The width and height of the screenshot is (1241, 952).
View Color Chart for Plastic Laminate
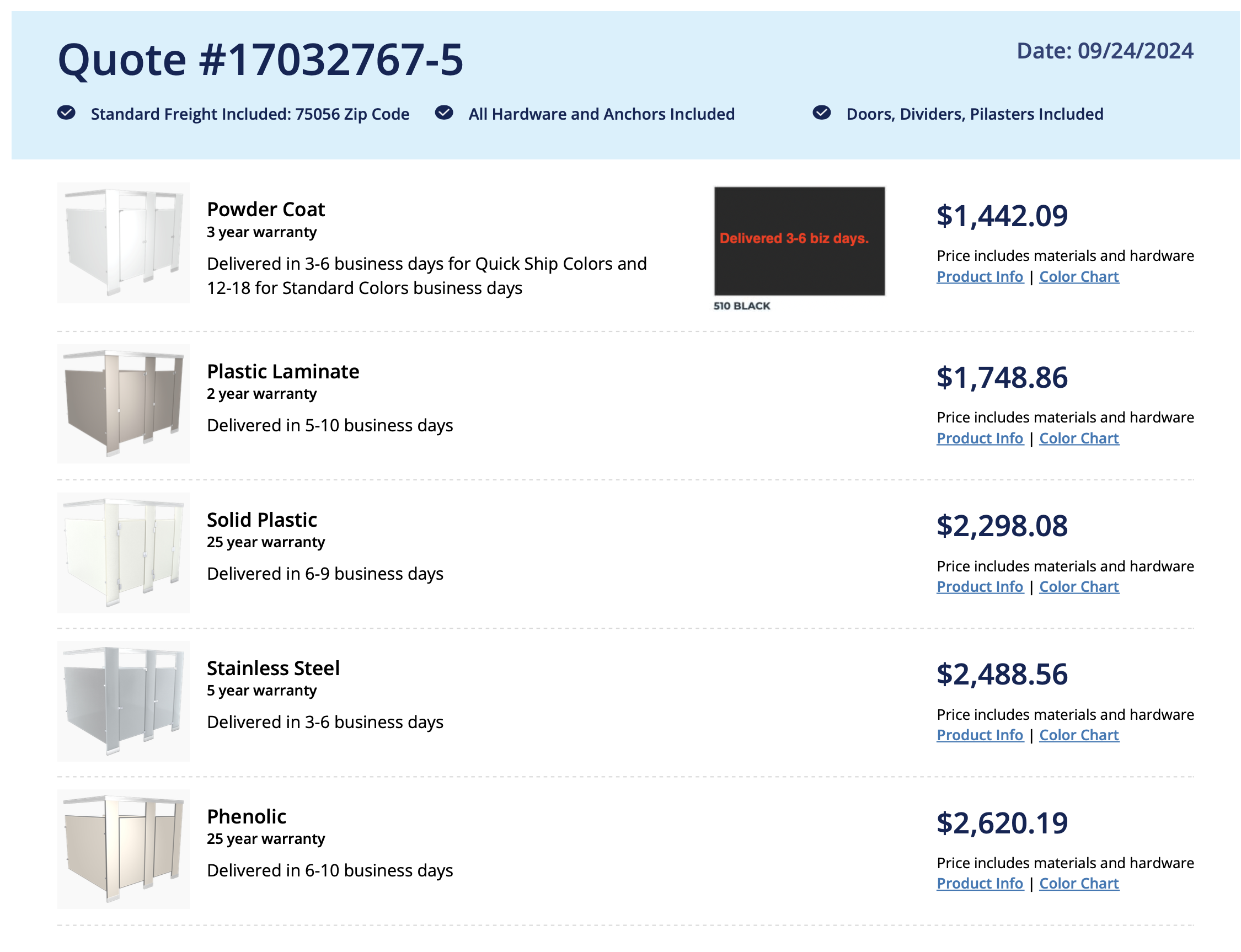(1079, 438)
